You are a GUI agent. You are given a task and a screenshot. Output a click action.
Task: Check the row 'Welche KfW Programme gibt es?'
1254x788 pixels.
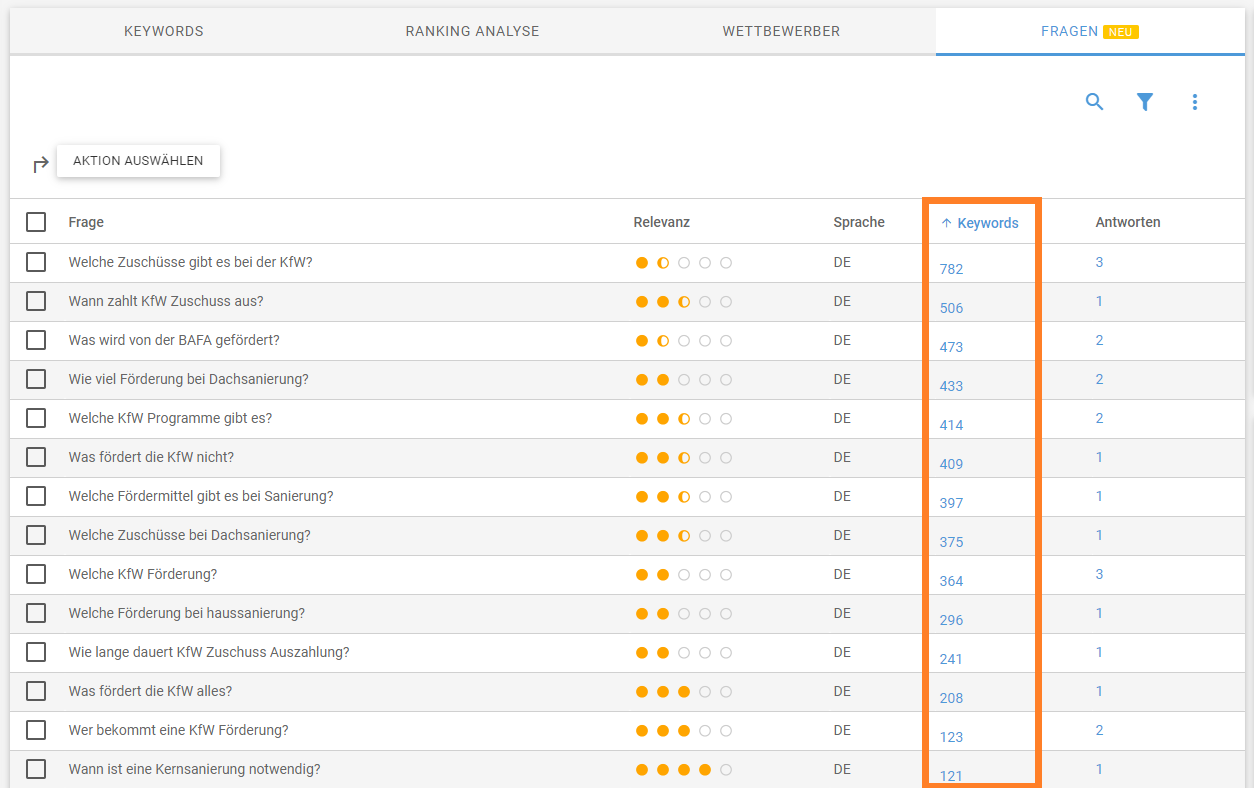pos(36,418)
